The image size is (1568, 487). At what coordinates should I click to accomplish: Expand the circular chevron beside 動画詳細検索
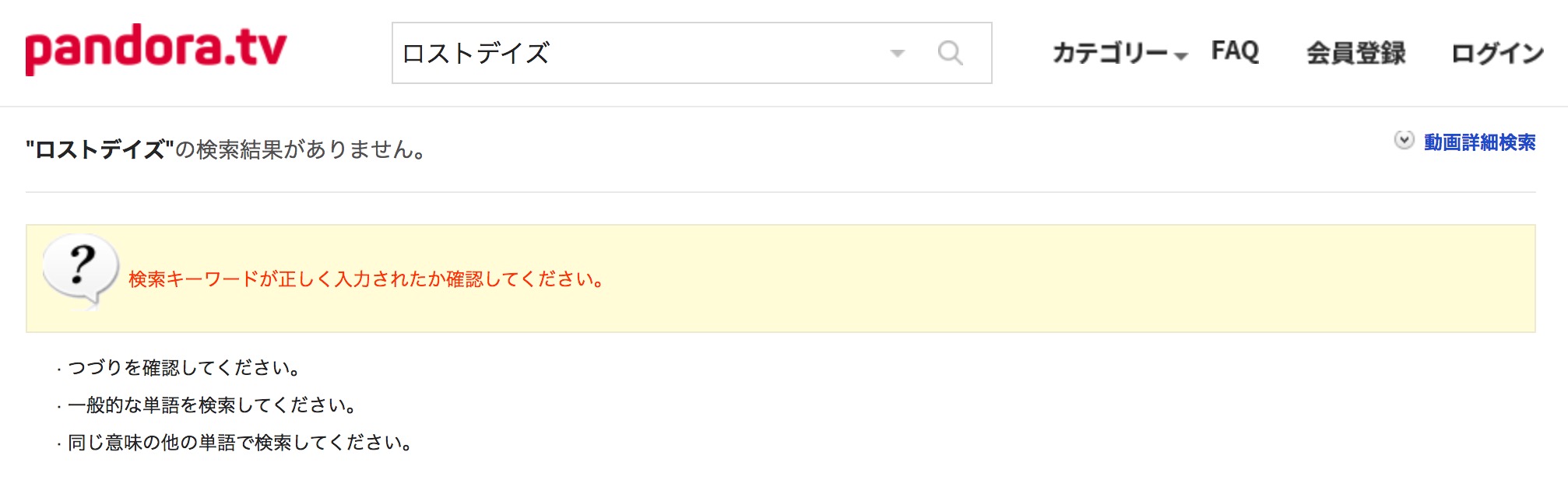tap(1404, 141)
